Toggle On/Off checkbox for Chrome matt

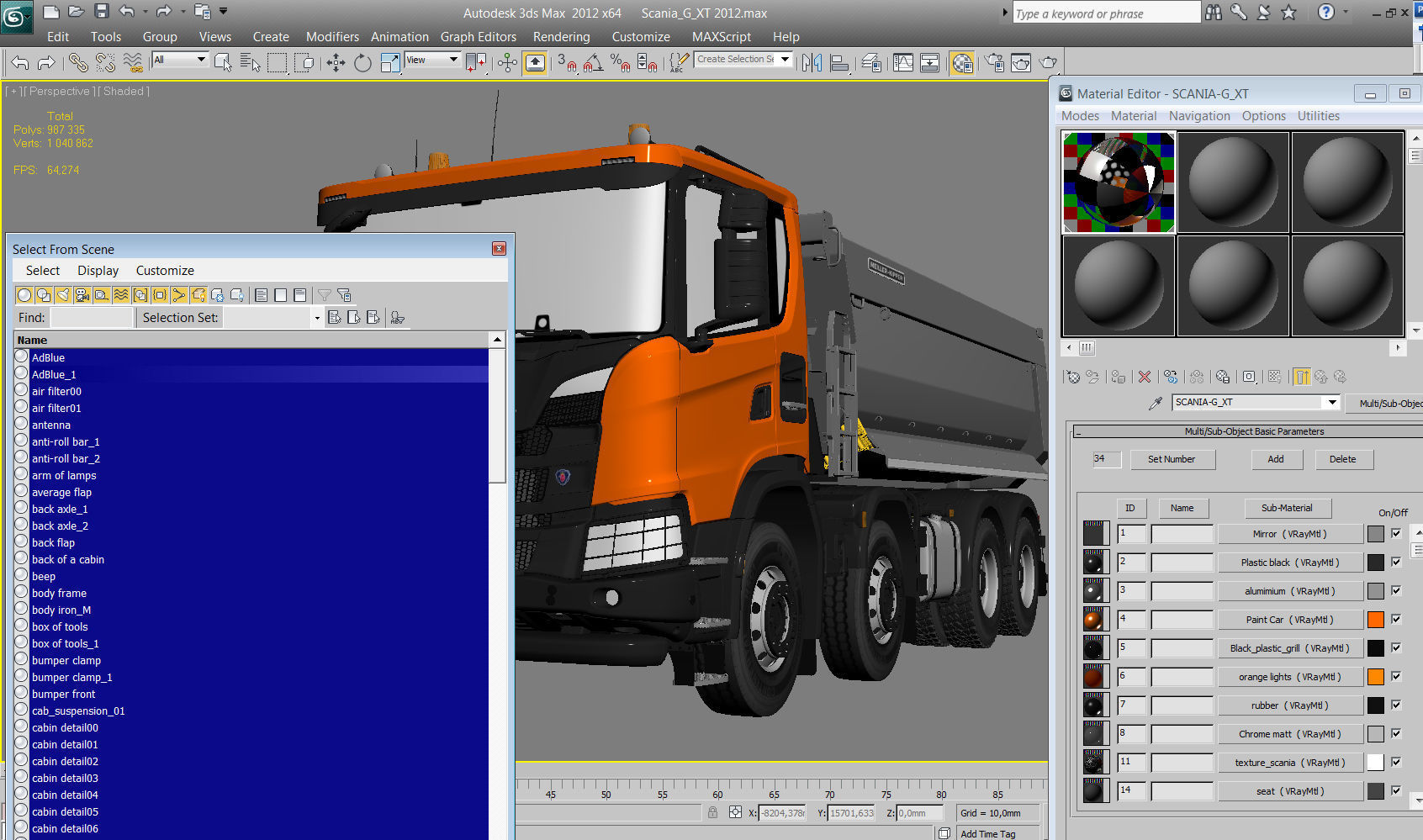[x=1396, y=733]
